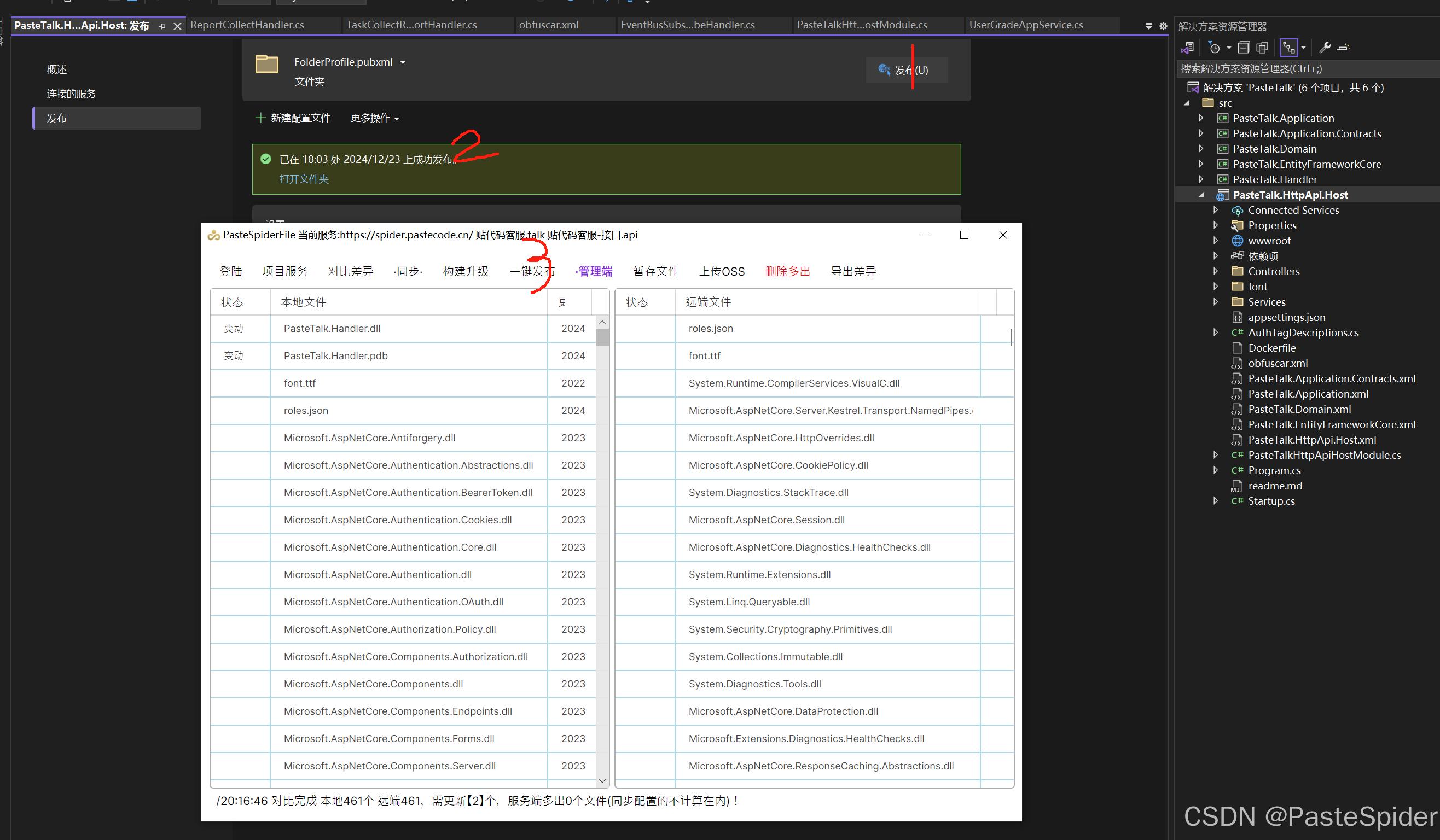Expand the PasteTalk.Domain project node

(1201, 148)
